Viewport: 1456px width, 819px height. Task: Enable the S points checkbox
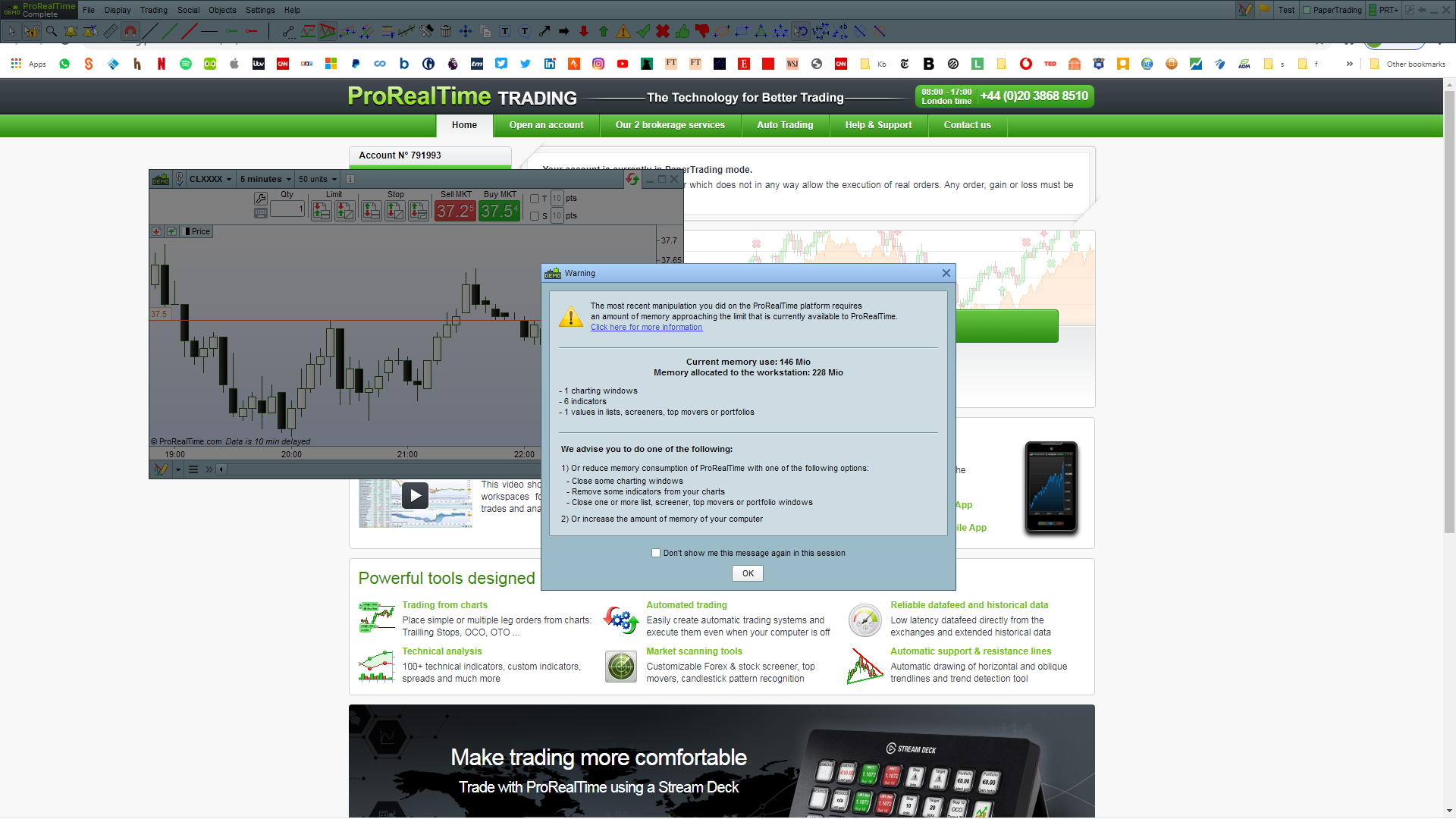[x=535, y=216]
